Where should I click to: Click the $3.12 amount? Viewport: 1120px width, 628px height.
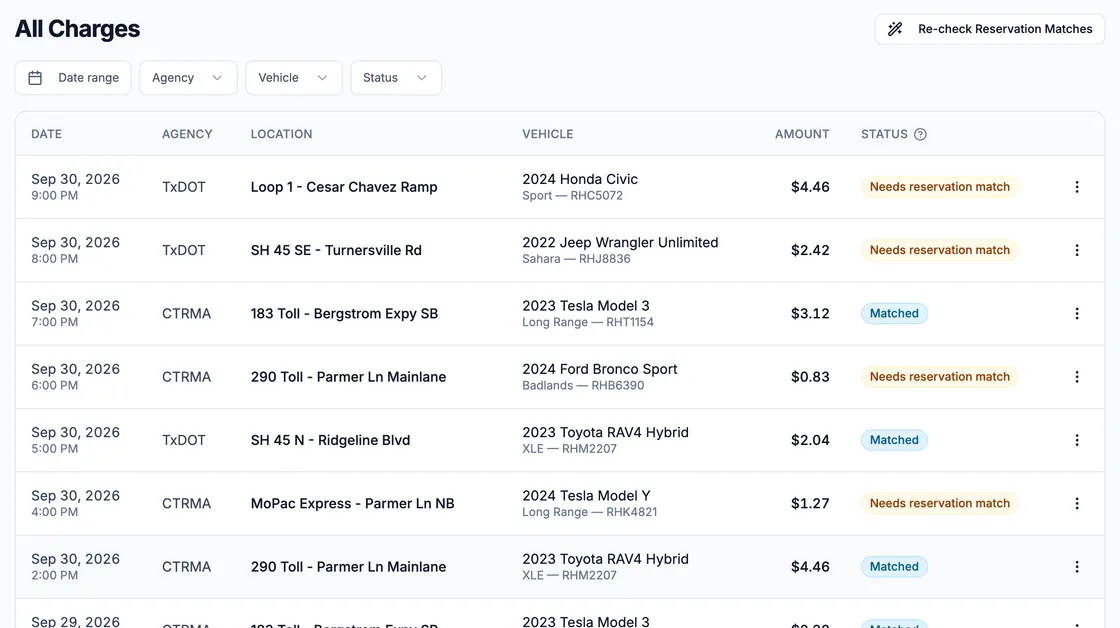click(x=810, y=314)
